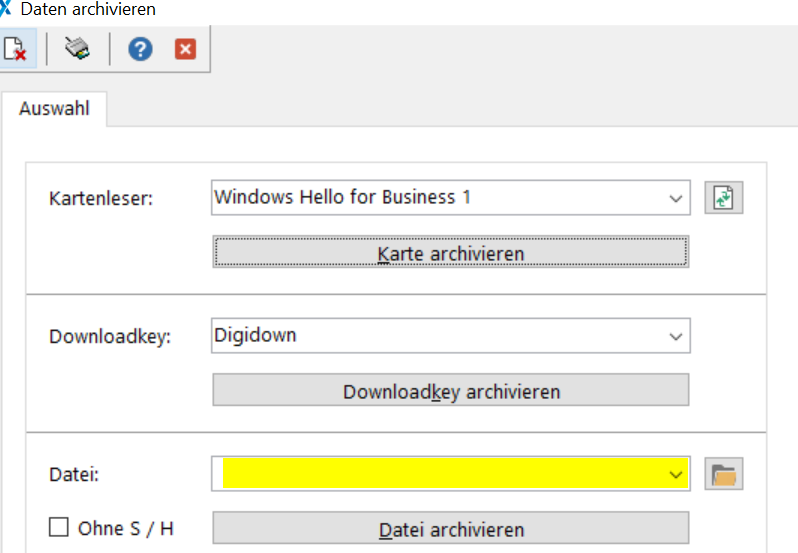
Task: Switch to the Auswahl tab
Action: point(54,108)
